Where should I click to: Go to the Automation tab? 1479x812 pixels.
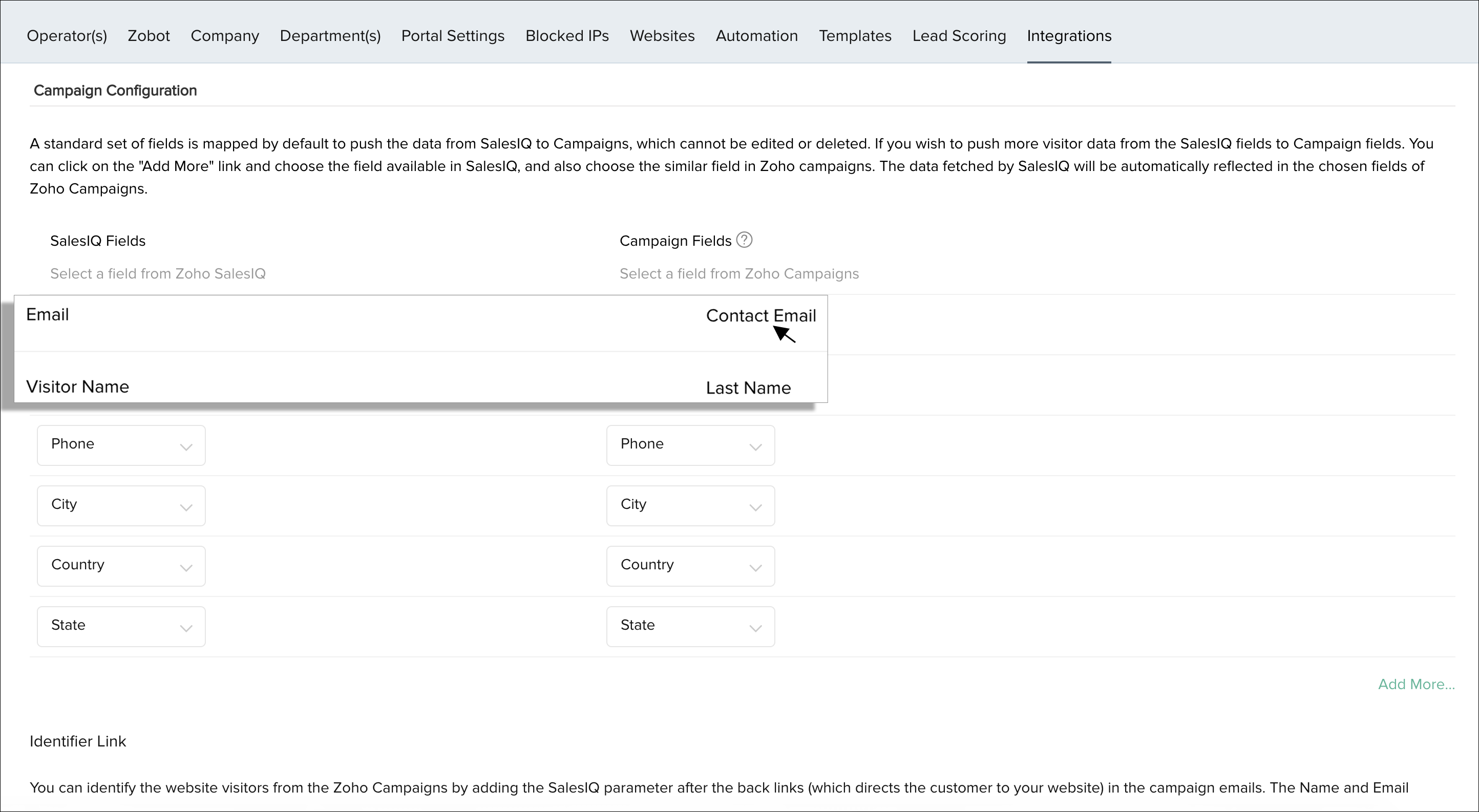click(756, 35)
